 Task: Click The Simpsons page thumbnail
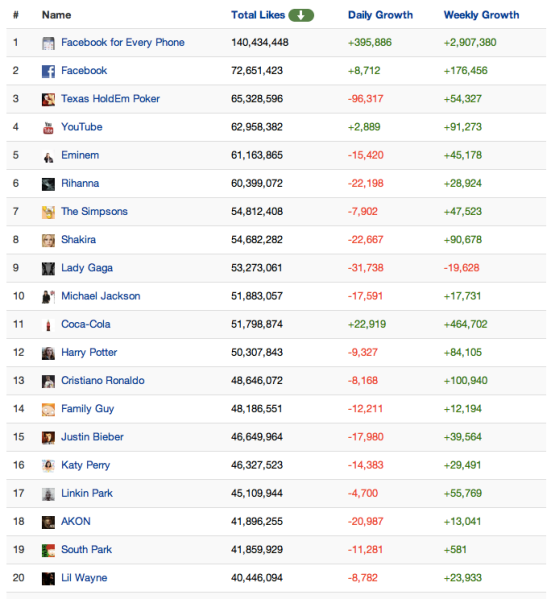click(48, 212)
